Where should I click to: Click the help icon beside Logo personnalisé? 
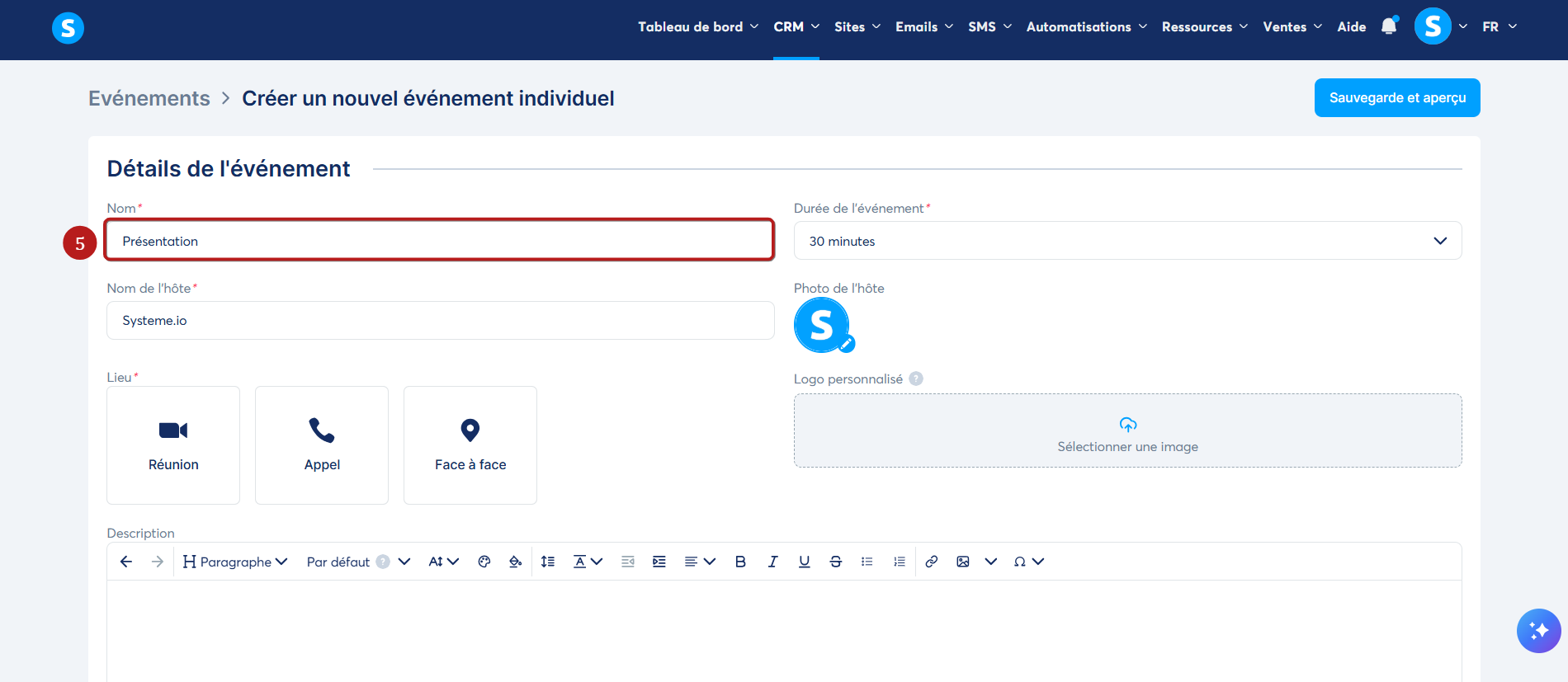(916, 379)
